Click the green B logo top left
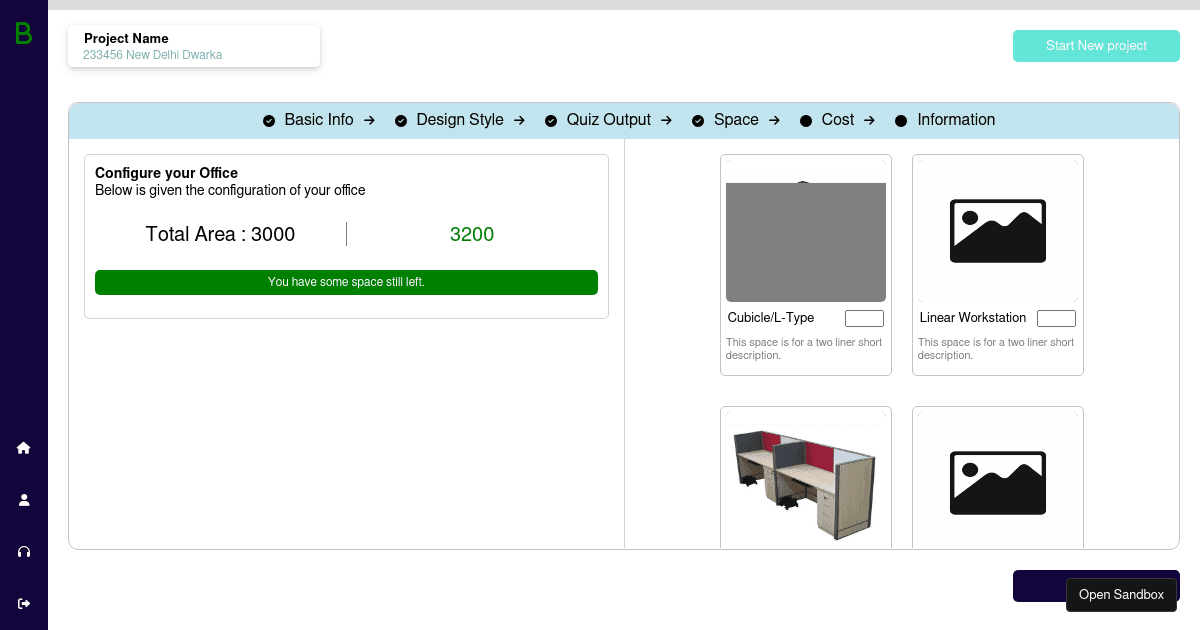Image resolution: width=1200 pixels, height=630 pixels. point(22,34)
